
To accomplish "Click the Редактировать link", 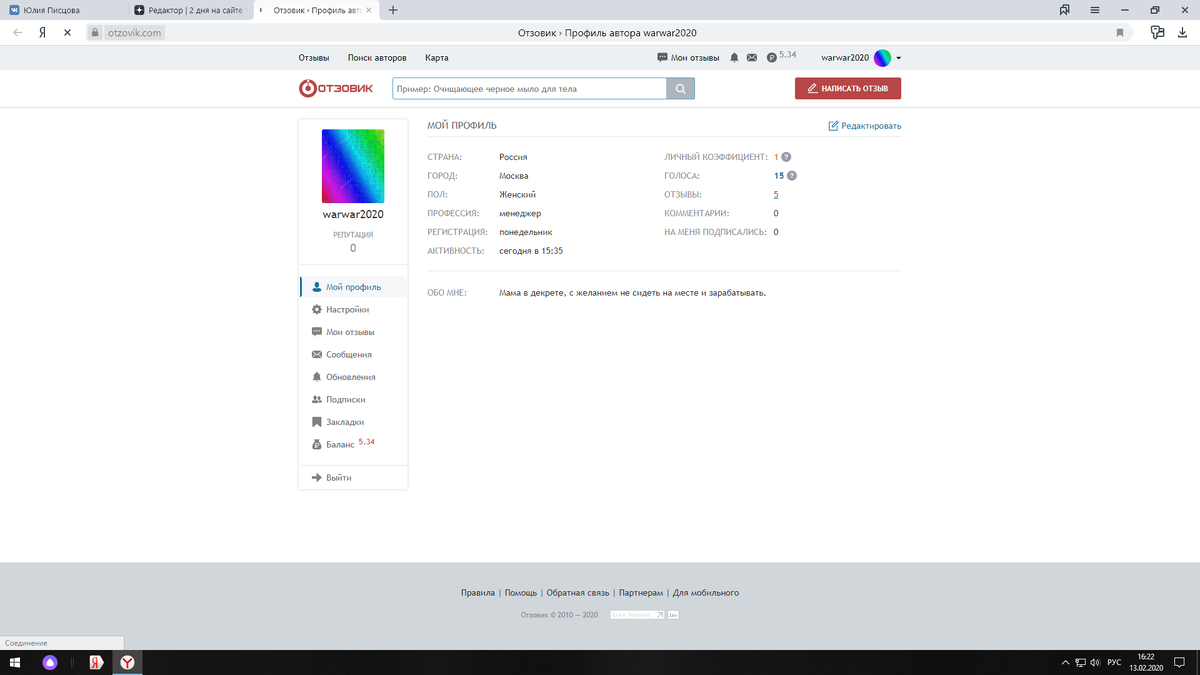I will click(871, 126).
